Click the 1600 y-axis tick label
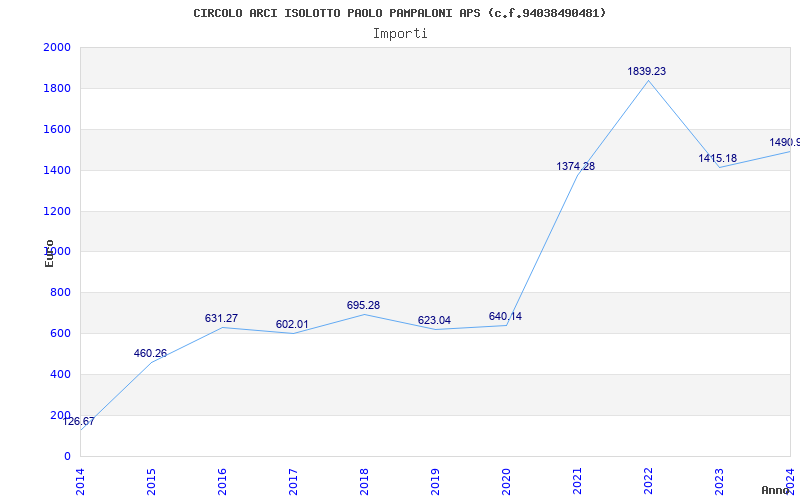The width and height of the screenshot is (800, 500). pos(57,129)
